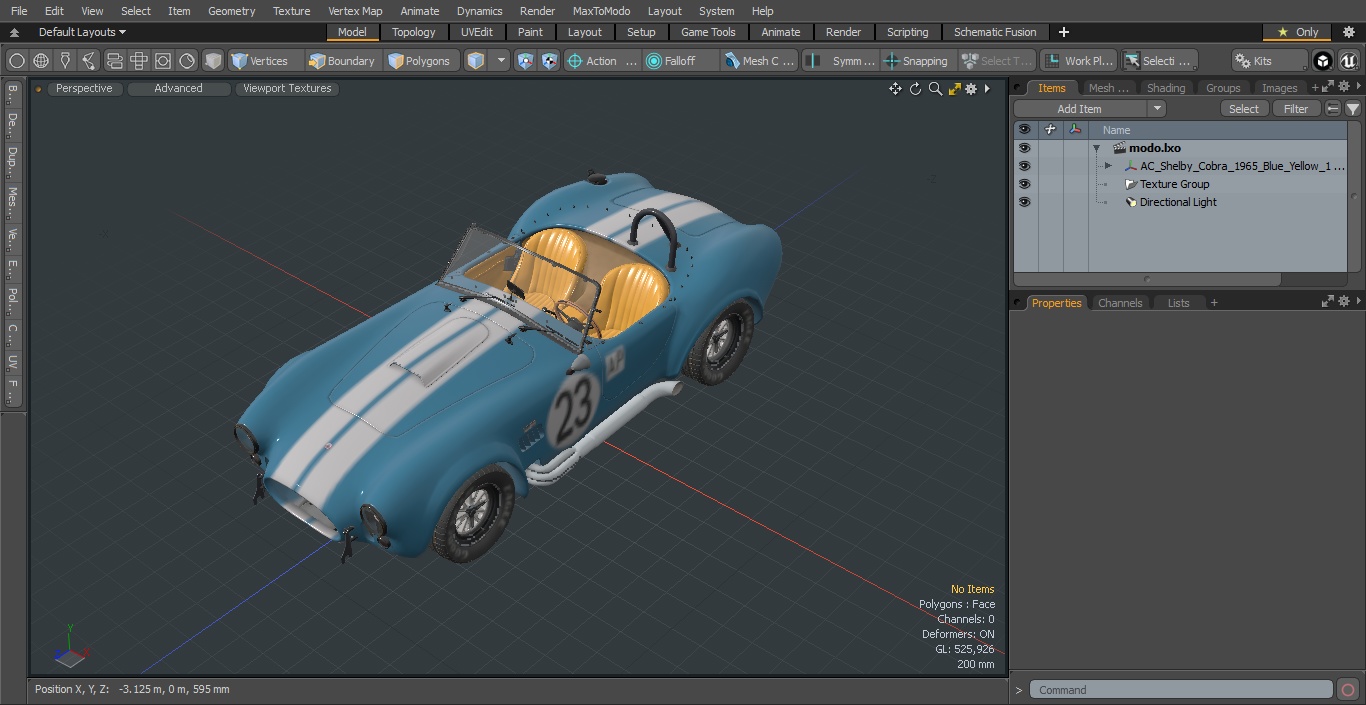Switch to the Lists tab
This screenshot has width=1366, height=705.
1179,303
